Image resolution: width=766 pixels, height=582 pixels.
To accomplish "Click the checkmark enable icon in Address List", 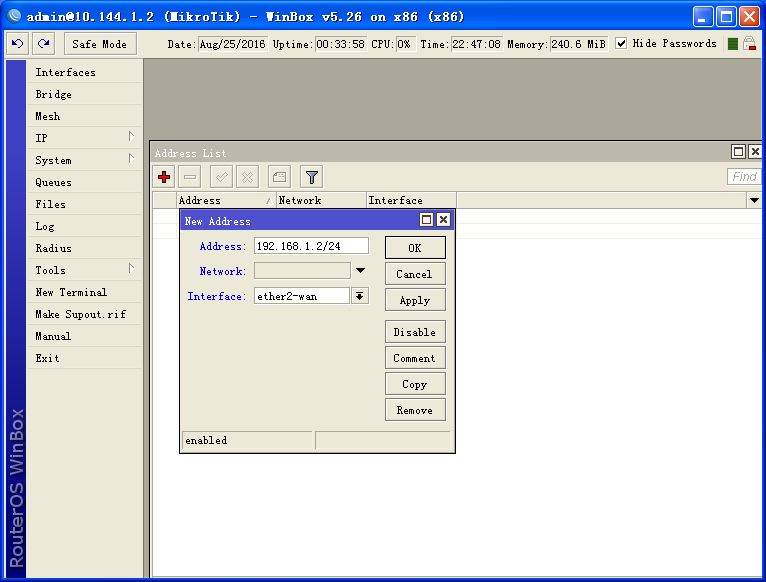I will (221, 177).
